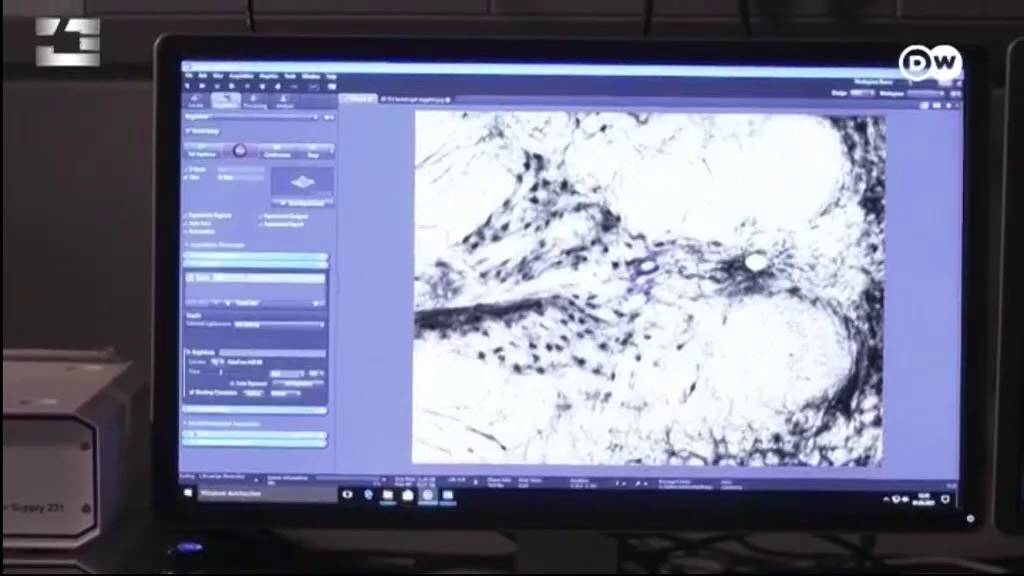Open the experiment selection dropdown
This screenshot has height=576, width=1024.
(251, 117)
